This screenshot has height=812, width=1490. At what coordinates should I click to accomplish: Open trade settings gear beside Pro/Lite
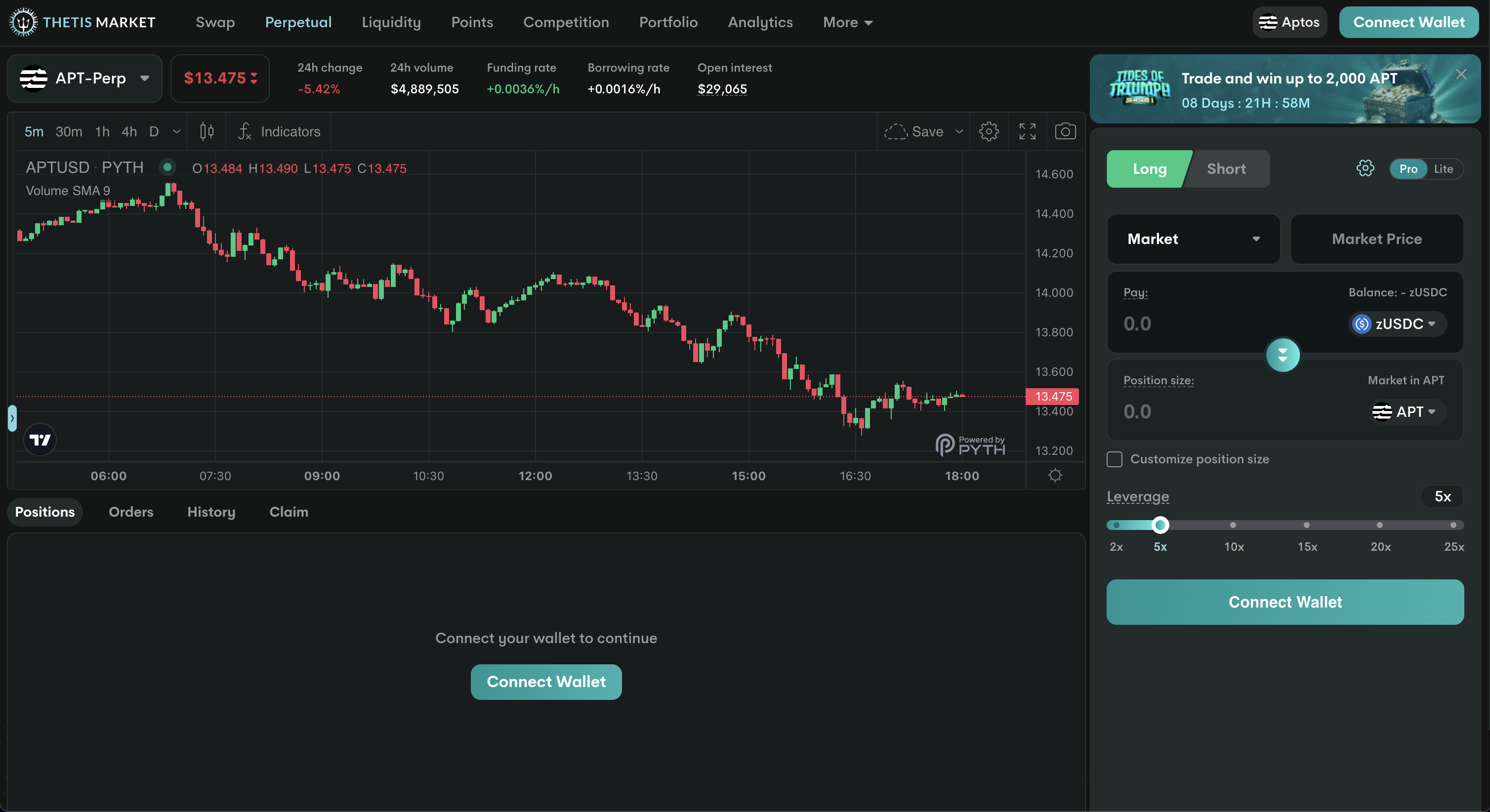click(x=1365, y=169)
